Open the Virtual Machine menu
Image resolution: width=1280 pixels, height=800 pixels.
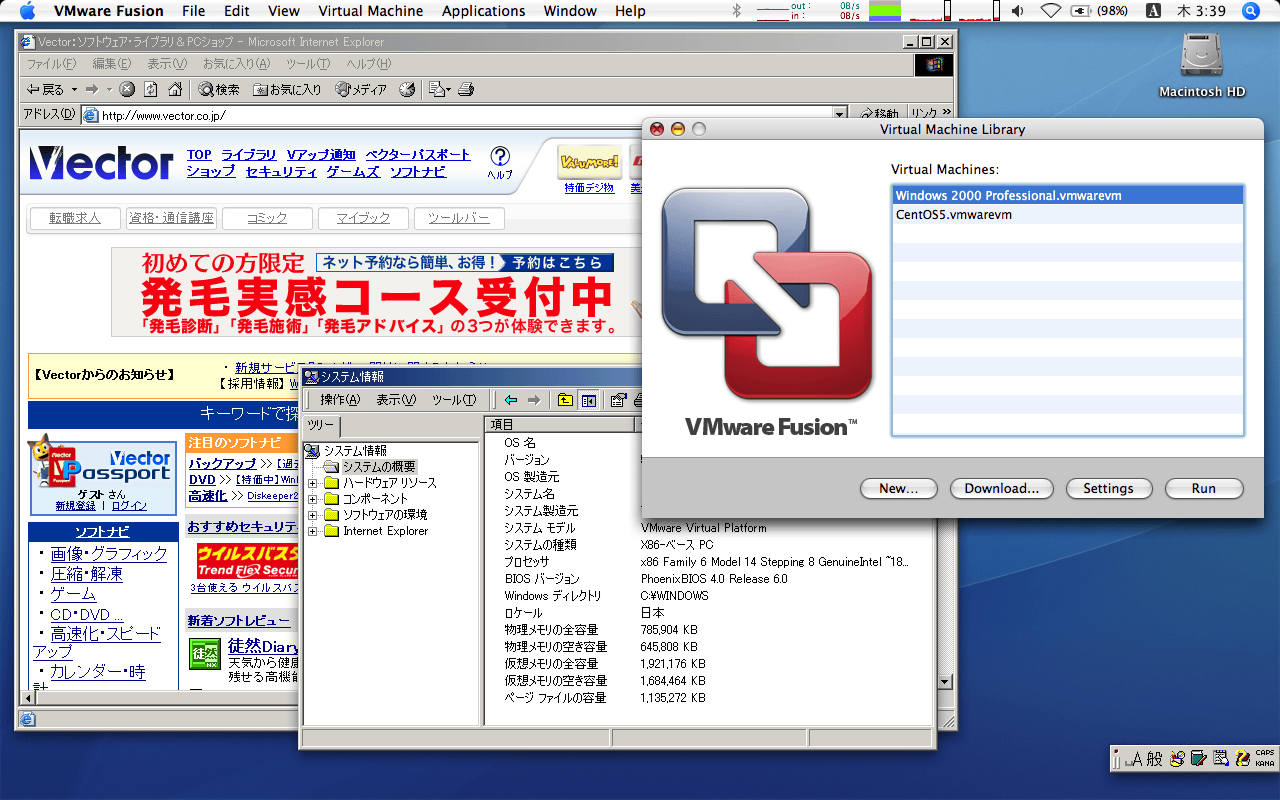pyautogui.click(x=370, y=11)
